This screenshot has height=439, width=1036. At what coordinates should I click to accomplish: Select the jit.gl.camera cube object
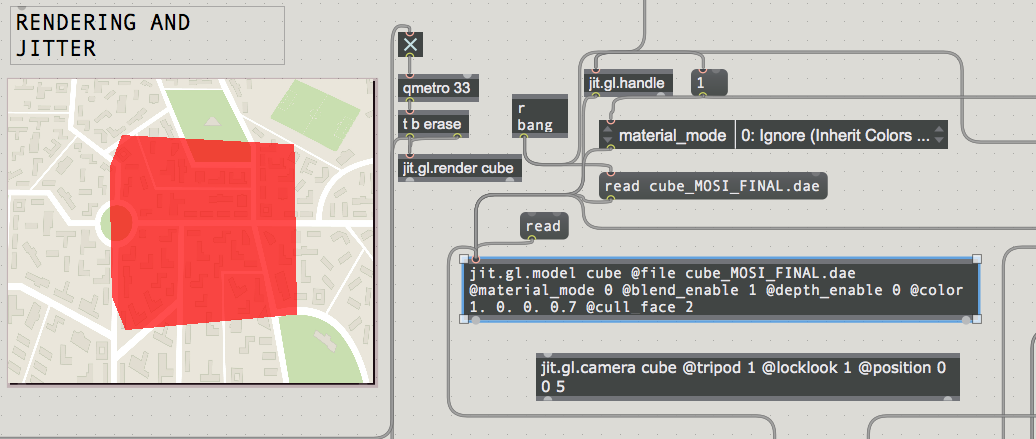(747, 377)
